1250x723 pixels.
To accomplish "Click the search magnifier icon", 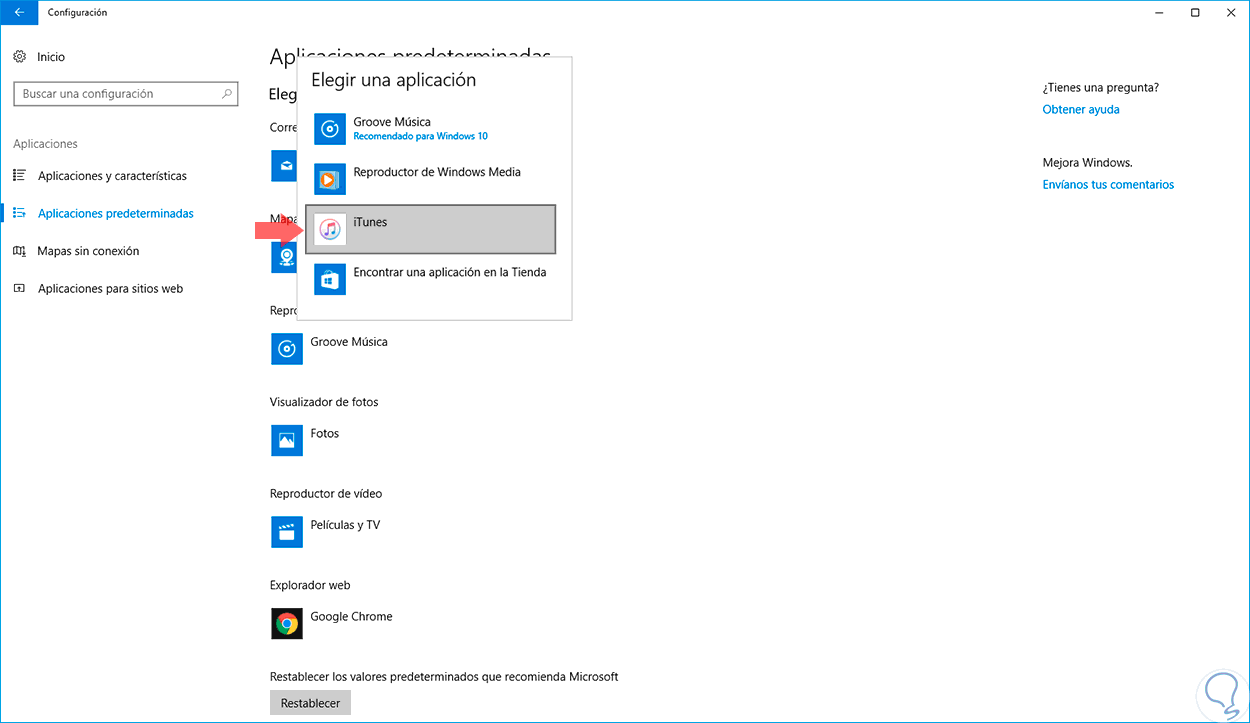I will 228,94.
